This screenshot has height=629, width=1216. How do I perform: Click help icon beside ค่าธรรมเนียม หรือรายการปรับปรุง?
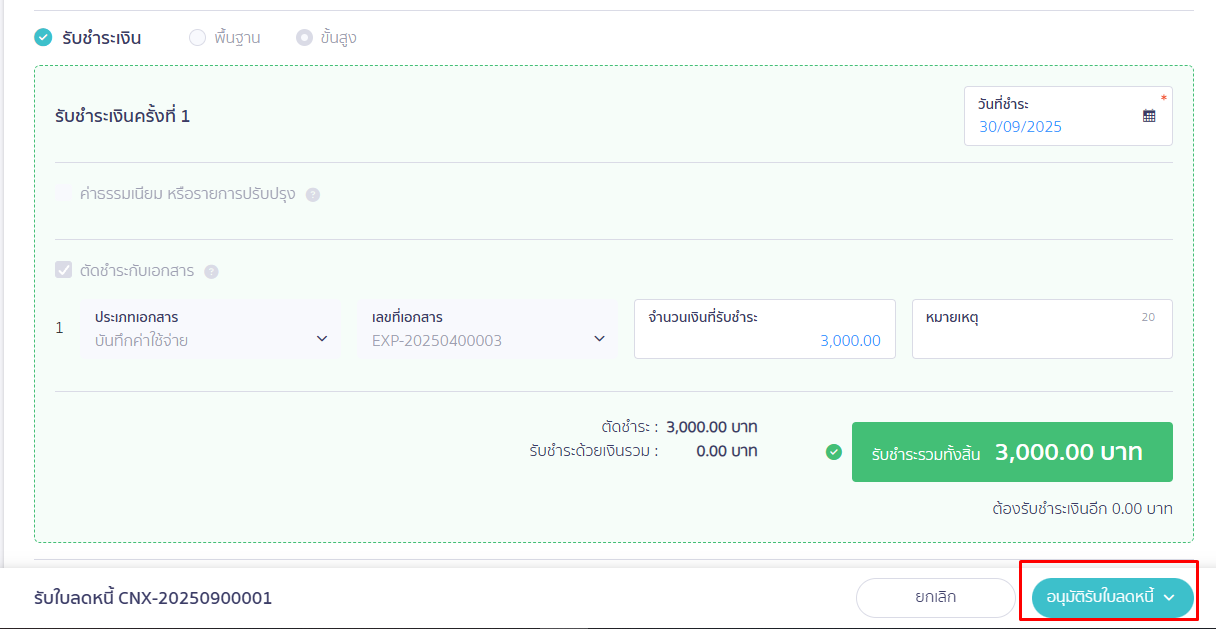[313, 195]
